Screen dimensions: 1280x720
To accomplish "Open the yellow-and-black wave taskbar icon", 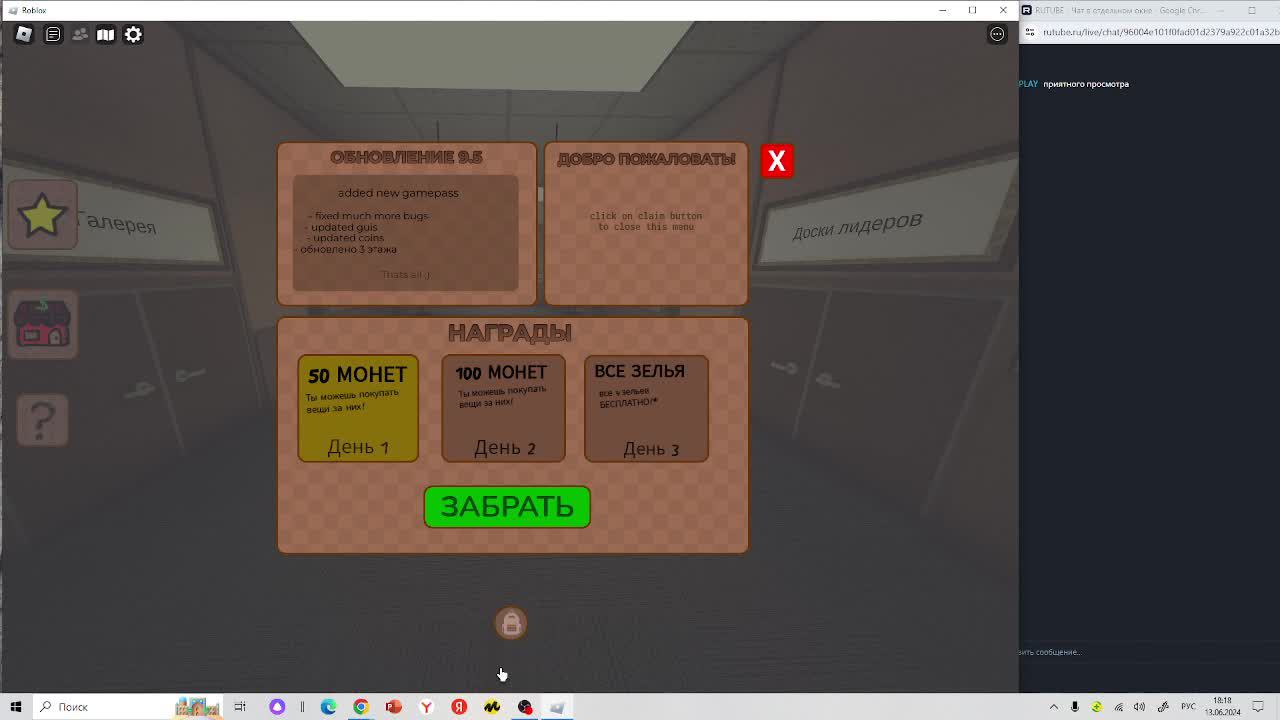I will [492, 707].
